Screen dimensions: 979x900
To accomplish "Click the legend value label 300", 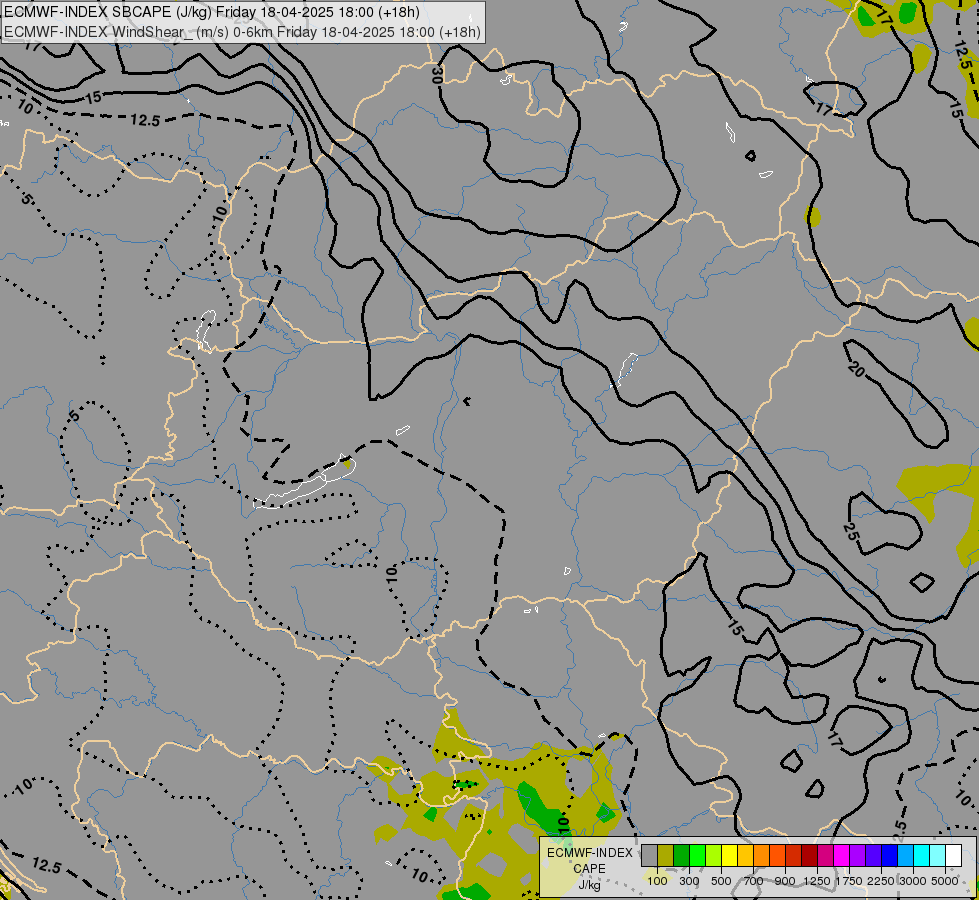I will tap(689, 881).
